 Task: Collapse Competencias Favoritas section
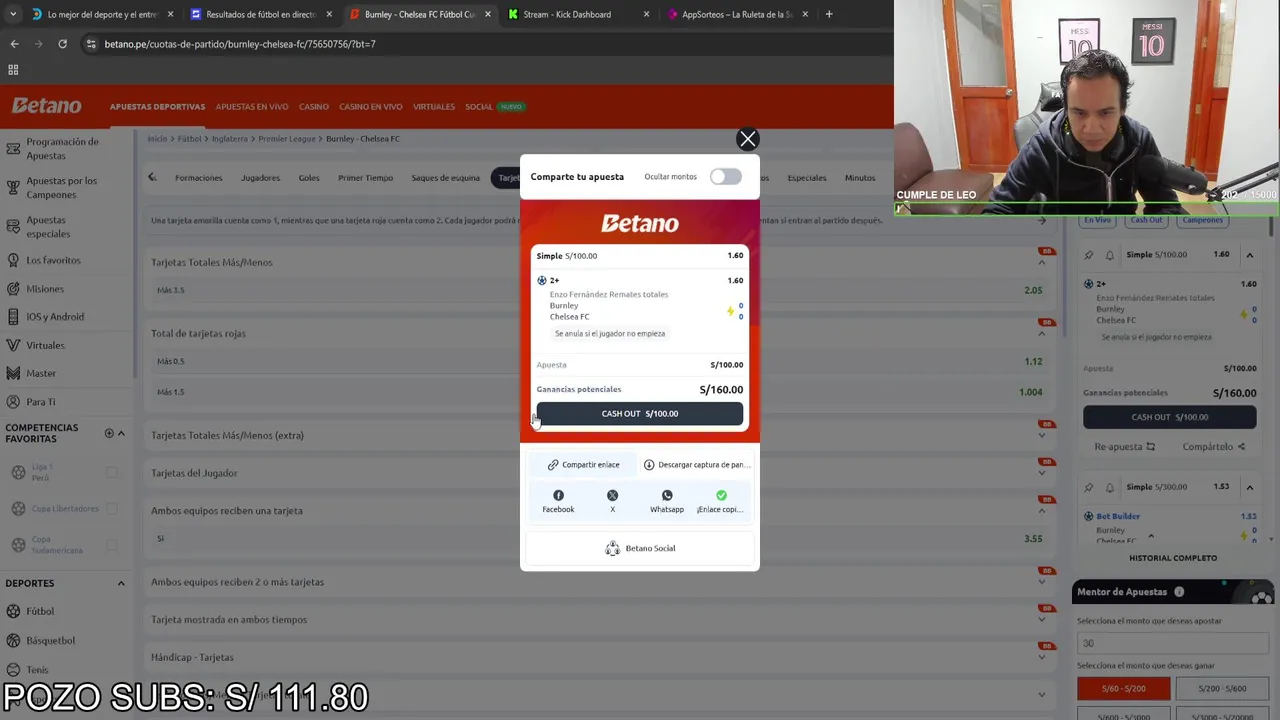click(121, 433)
